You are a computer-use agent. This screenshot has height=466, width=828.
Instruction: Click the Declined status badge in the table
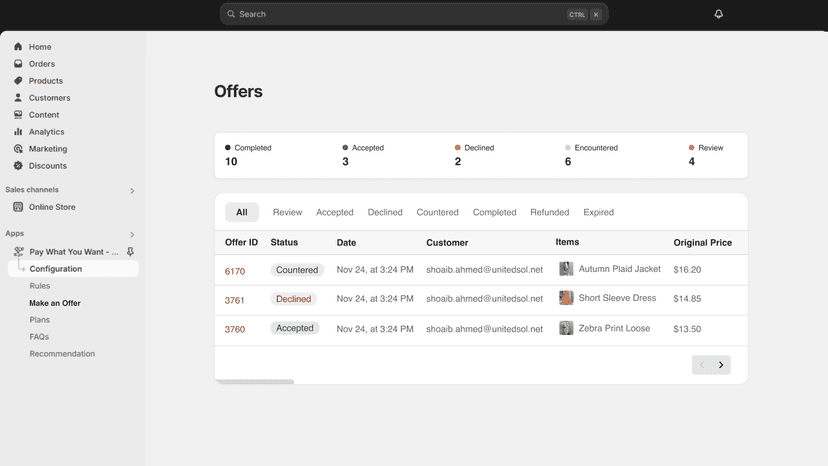[x=294, y=299]
